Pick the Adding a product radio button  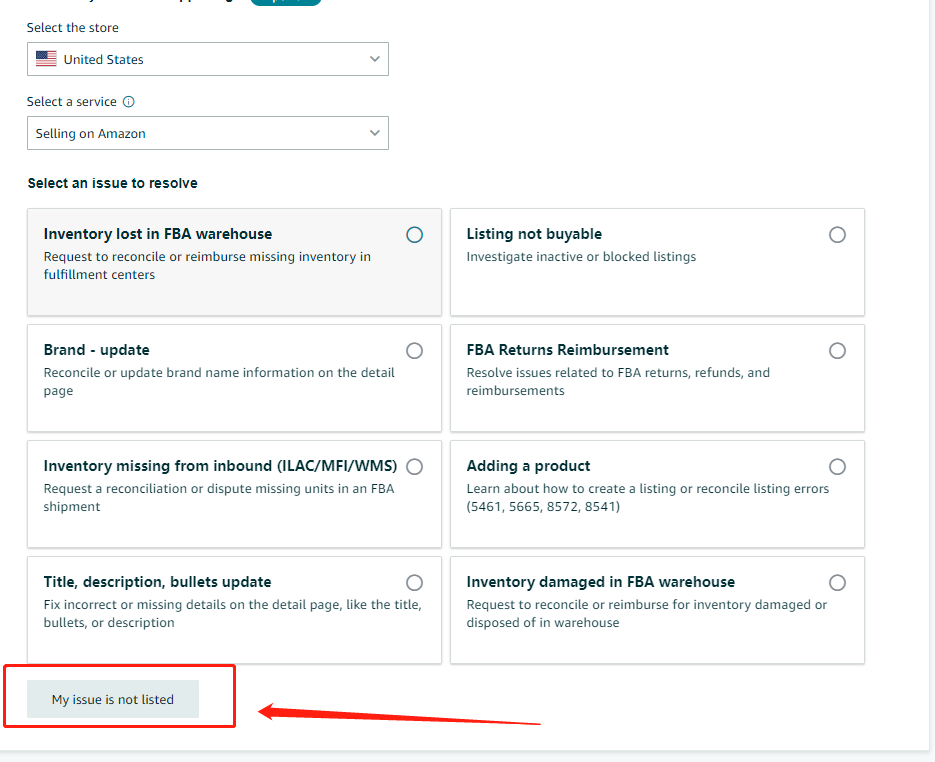[x=837, y=466]
